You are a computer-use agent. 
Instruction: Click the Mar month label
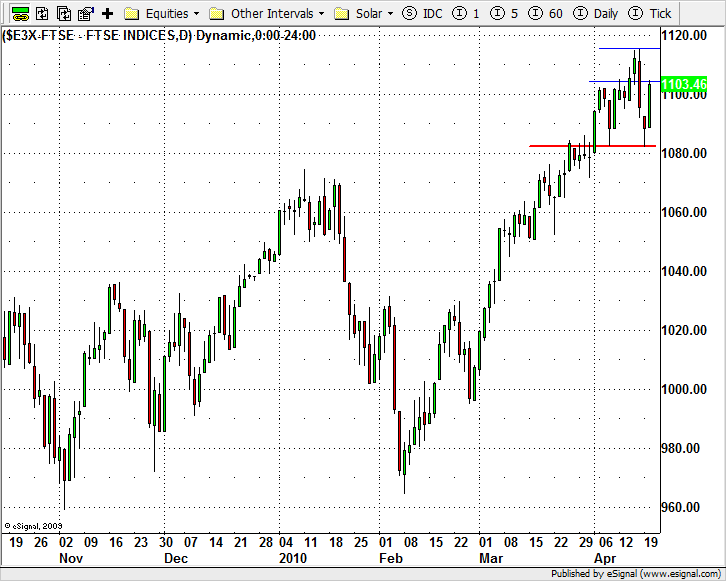click(x=491, y=558)
